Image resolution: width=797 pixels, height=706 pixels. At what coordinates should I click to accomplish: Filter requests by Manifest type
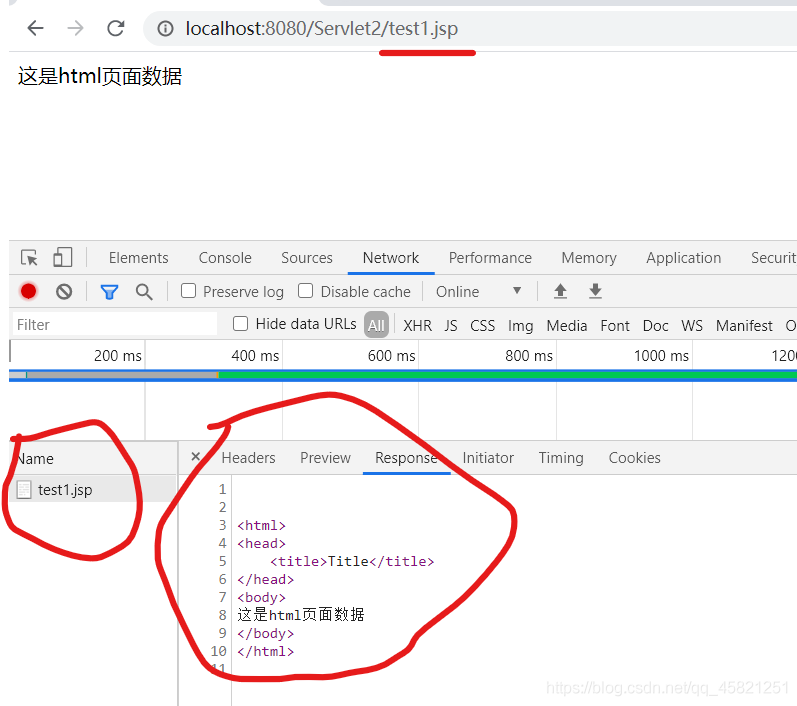[x=744, y=325]
